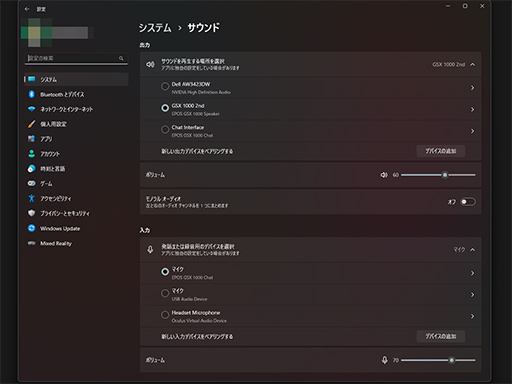Viewport: 512px width, 384px height.
Task: Open accessibility settings icon
Action: click(32, 198)
